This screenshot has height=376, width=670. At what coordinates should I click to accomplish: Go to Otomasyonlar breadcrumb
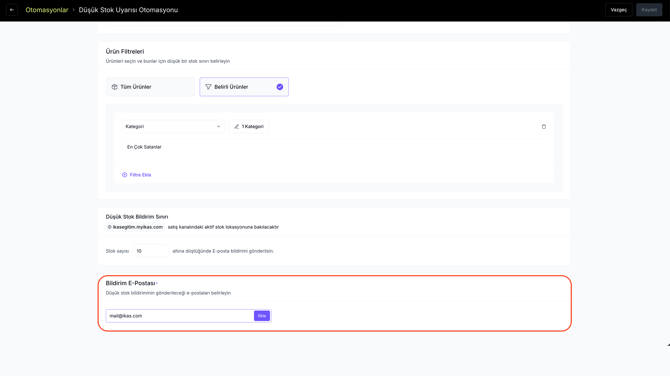[x=47, y=10]
